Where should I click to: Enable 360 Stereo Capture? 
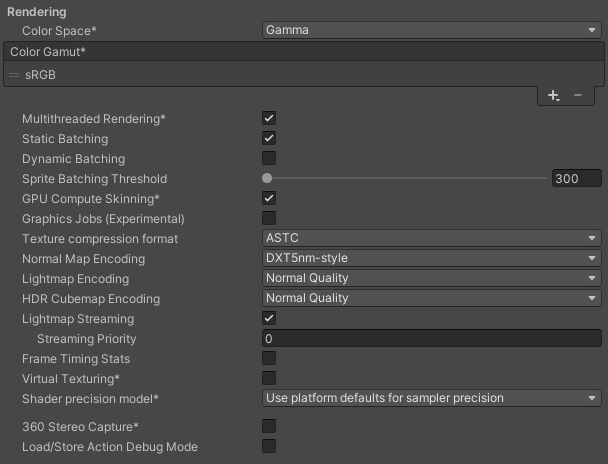click(269, 427)
